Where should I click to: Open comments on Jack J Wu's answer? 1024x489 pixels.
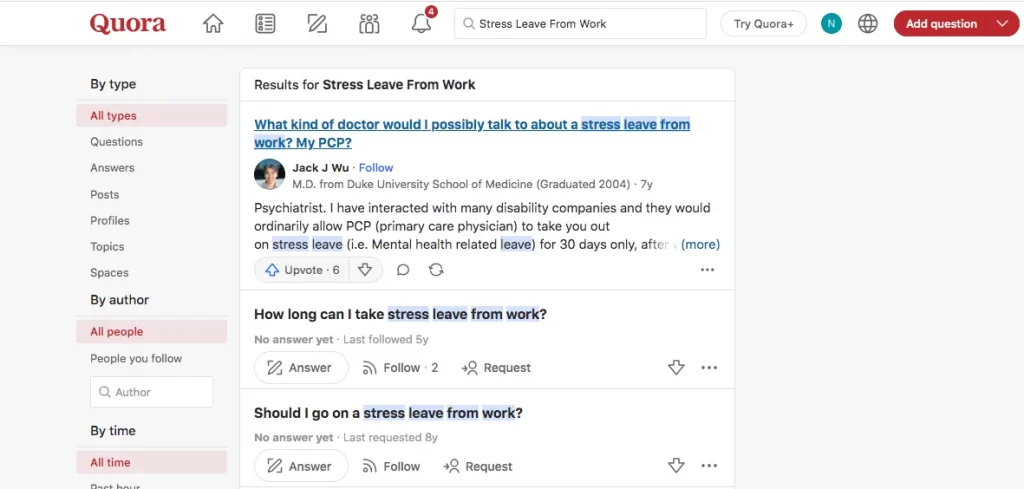[403, 270]
